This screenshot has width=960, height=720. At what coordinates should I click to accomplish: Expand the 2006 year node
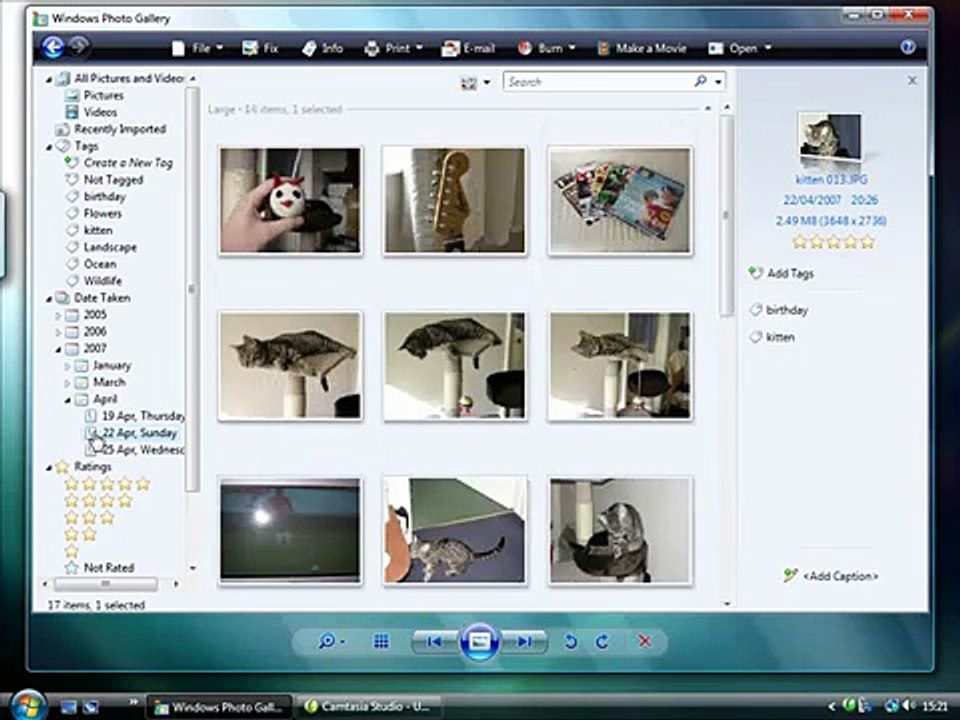coord(58,332)
